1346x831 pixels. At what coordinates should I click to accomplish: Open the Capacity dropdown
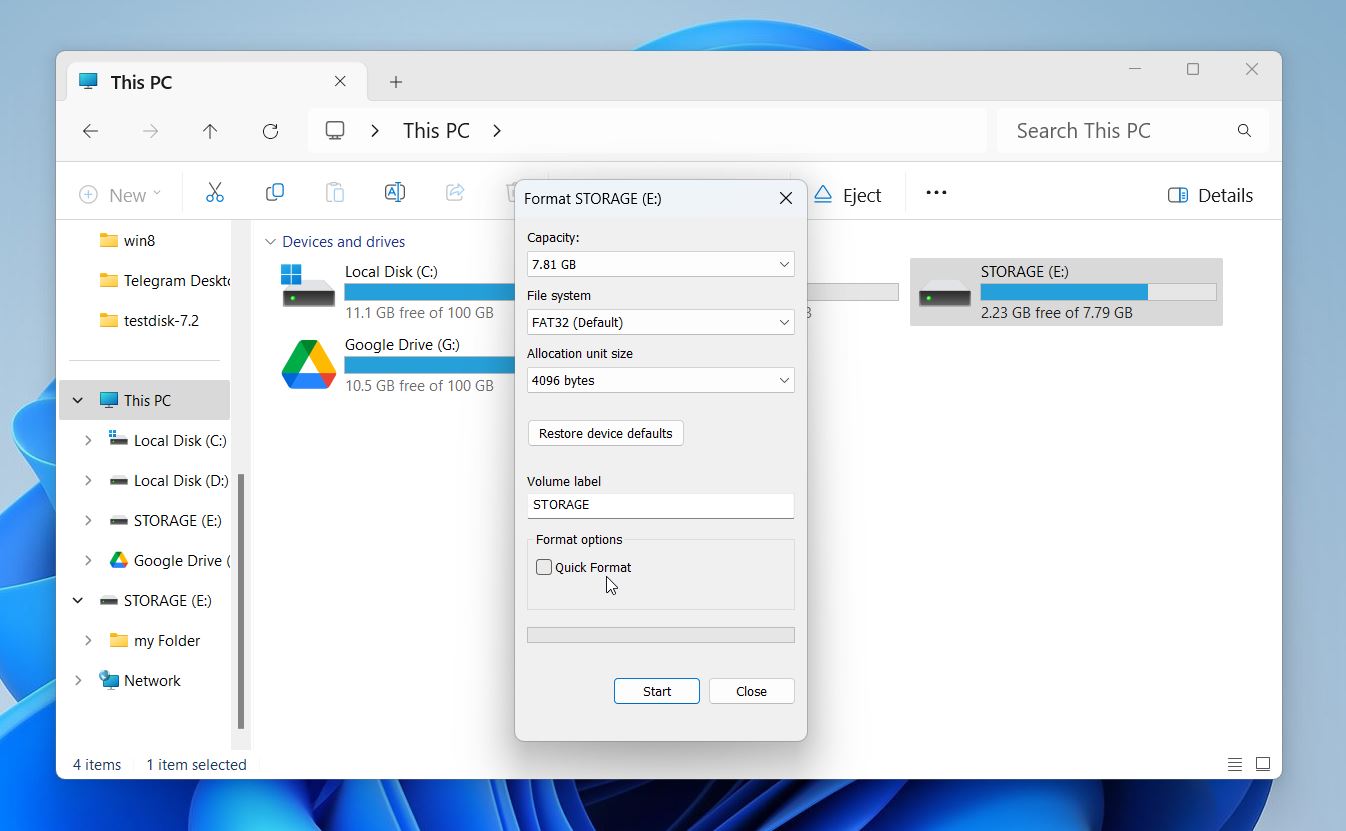point(661,264)
